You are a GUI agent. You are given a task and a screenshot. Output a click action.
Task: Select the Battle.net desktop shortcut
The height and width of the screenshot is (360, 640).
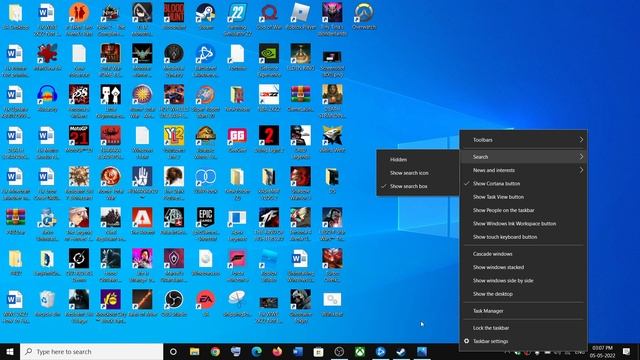click(205, 60)
